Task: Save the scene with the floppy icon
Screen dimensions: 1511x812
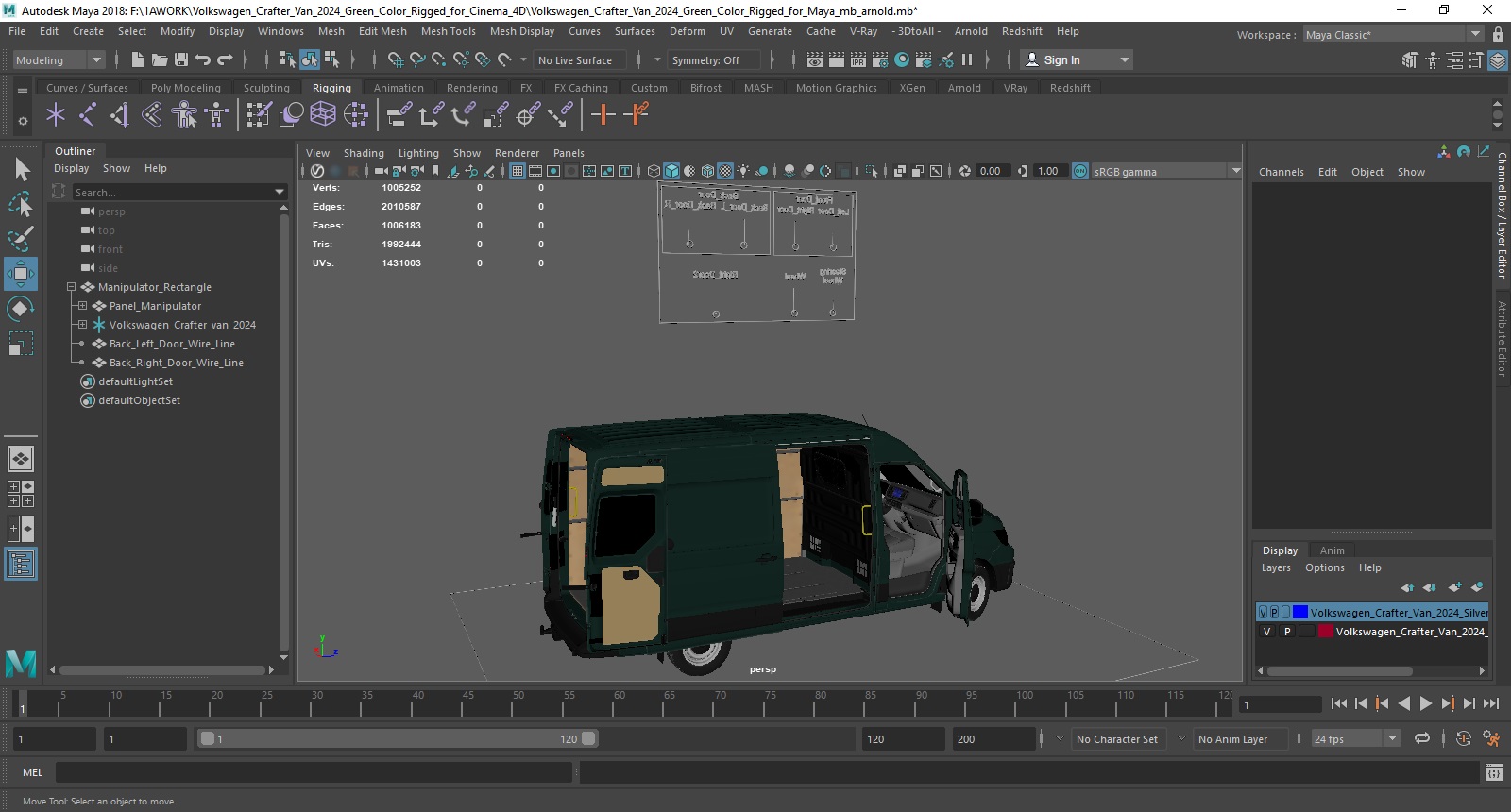Action: tap(180, 59)
